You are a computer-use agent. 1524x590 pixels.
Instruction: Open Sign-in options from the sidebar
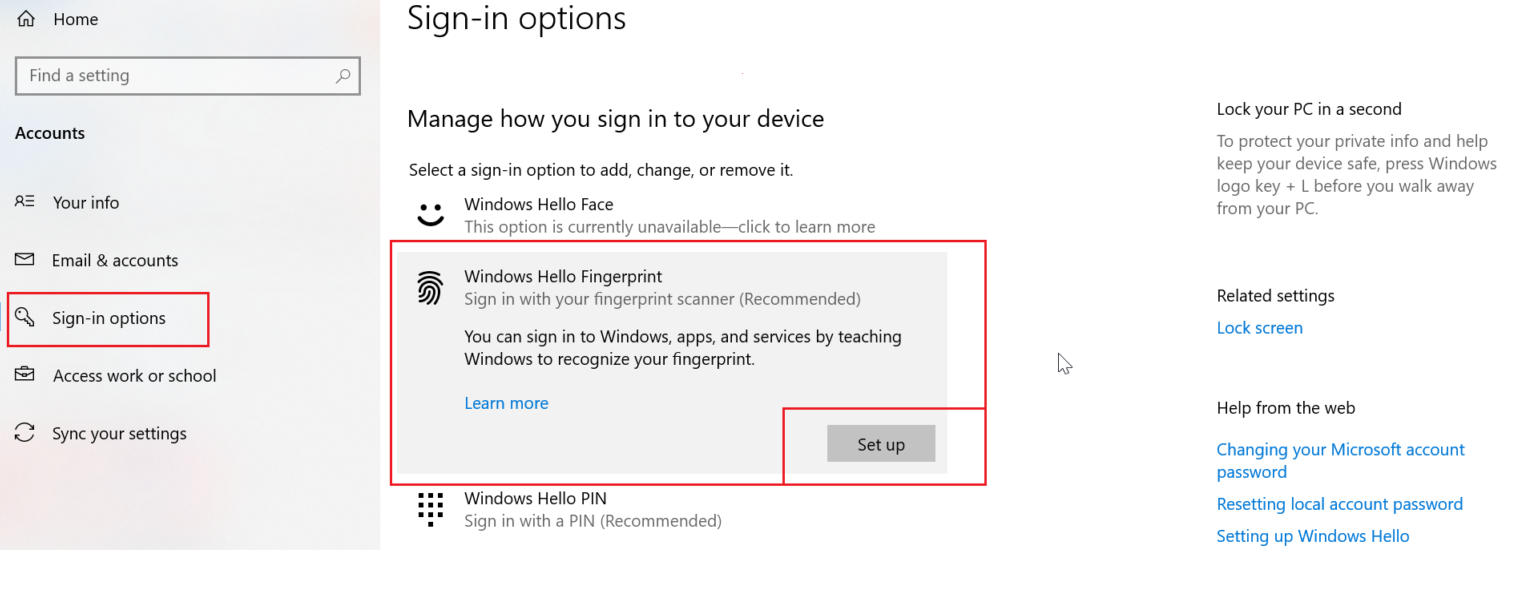108,317
